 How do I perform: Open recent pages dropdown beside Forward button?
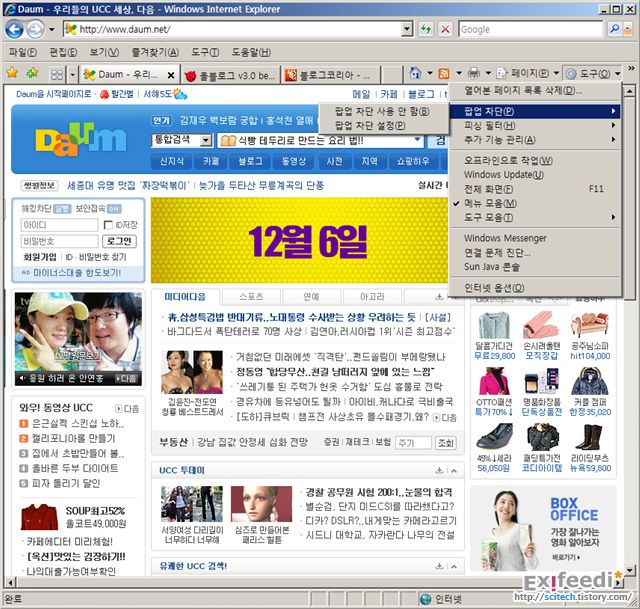point(51,29)
